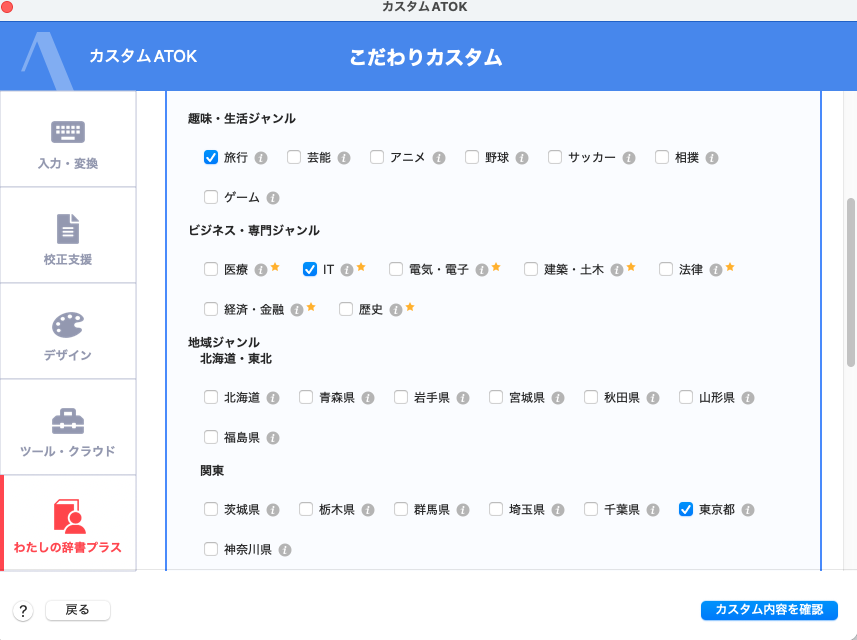Switch to the 校正支援 tab
Screen dimensions: 857x640
click(x=68, y=236)
